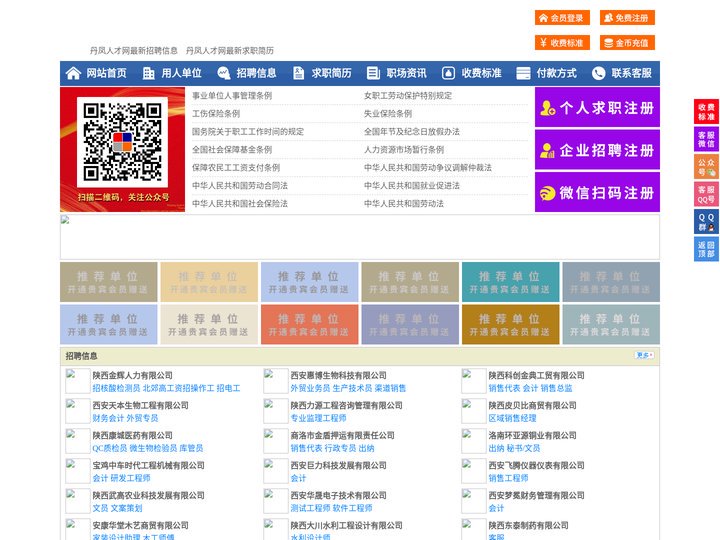Click the building icon beside 用人单位

coord(148,73)
